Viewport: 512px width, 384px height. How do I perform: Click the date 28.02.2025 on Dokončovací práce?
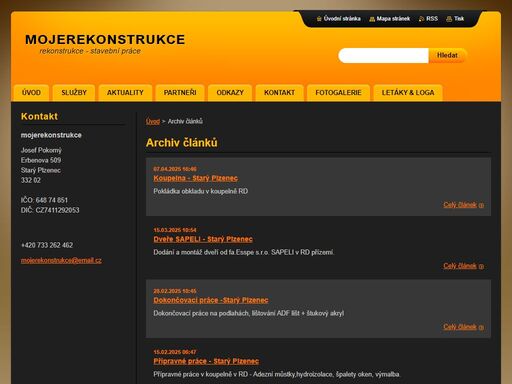pyautogui.click(x=175, y=291)
